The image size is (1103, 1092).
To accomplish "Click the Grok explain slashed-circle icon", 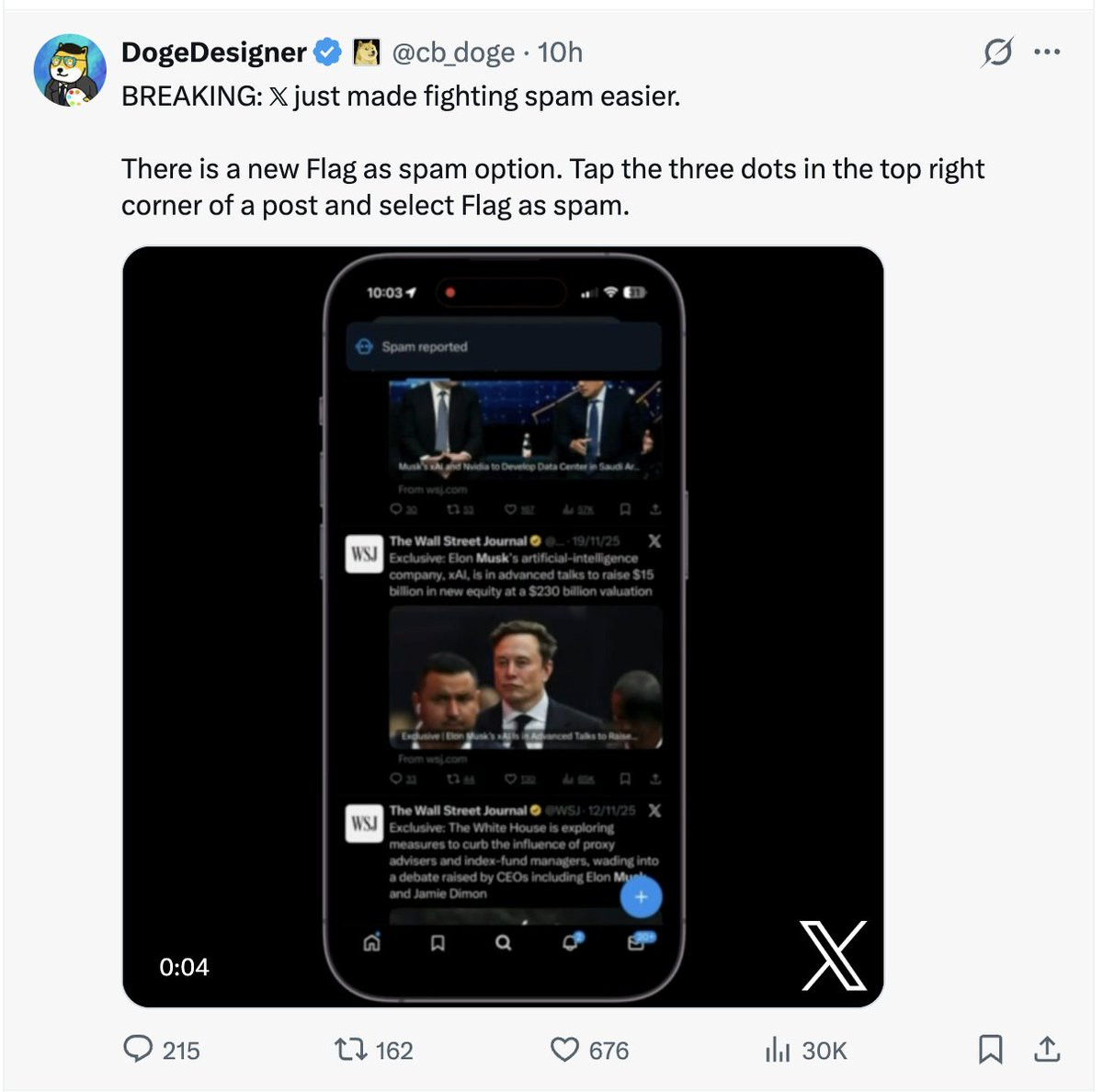I will pyautogui.click(x=996, y=52).
